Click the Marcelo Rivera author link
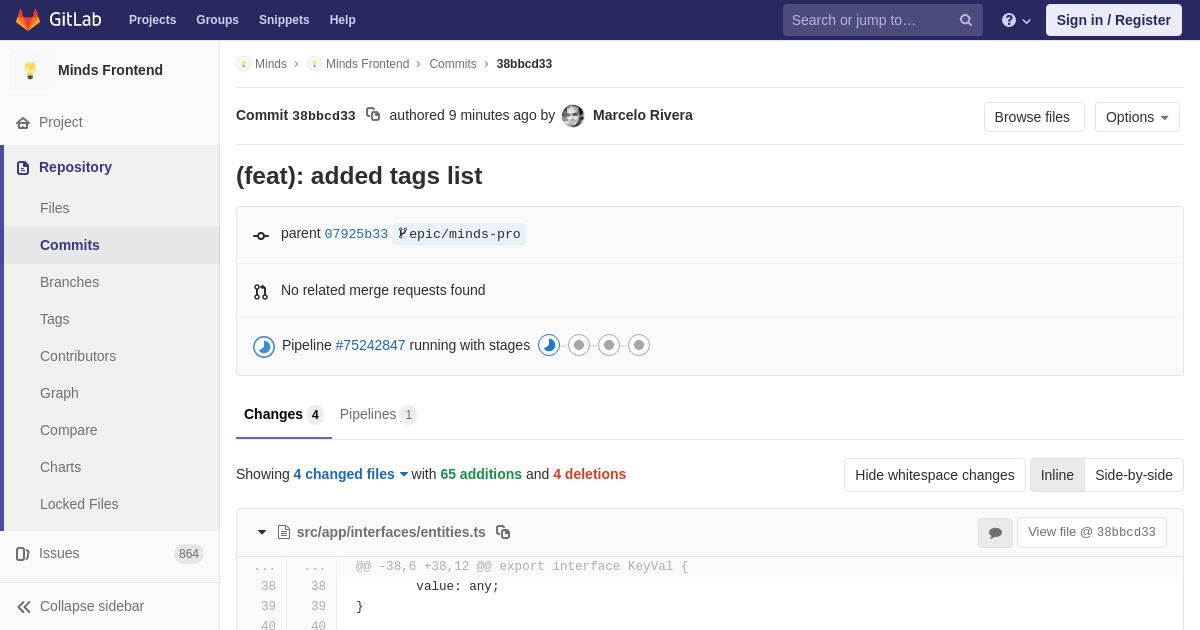The height and width of the screenshot is (630, 1200). 643,115
